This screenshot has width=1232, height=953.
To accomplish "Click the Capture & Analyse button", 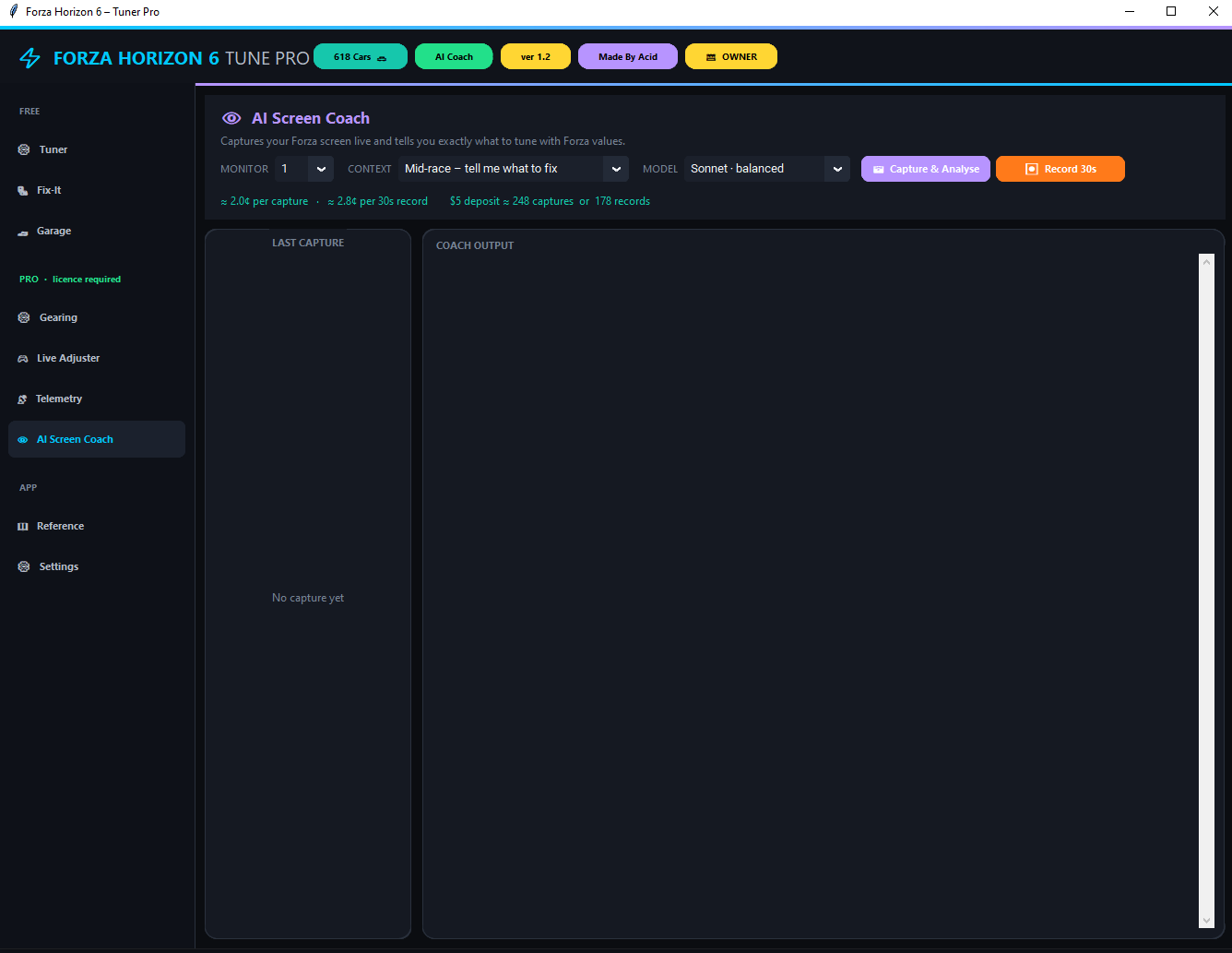I will tap(926, 169).
